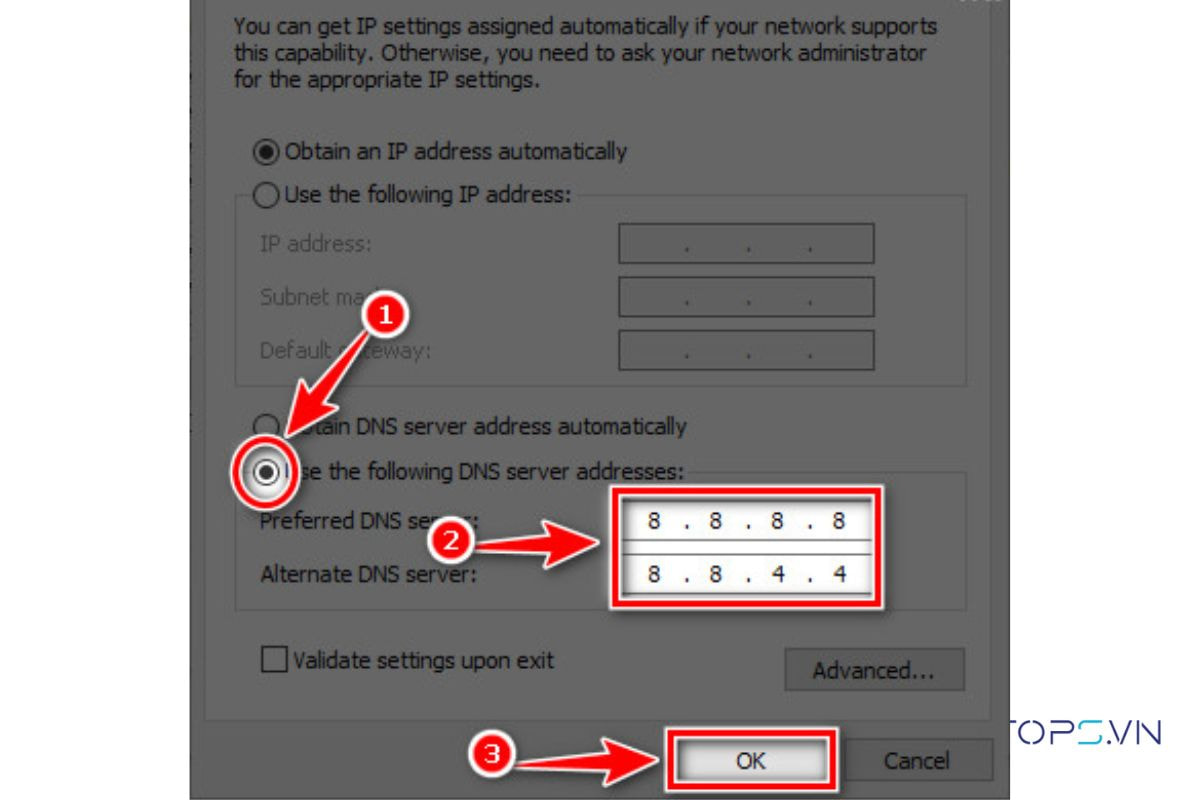Click the last octet of Alternate DNS server

[x=840, y=574]
